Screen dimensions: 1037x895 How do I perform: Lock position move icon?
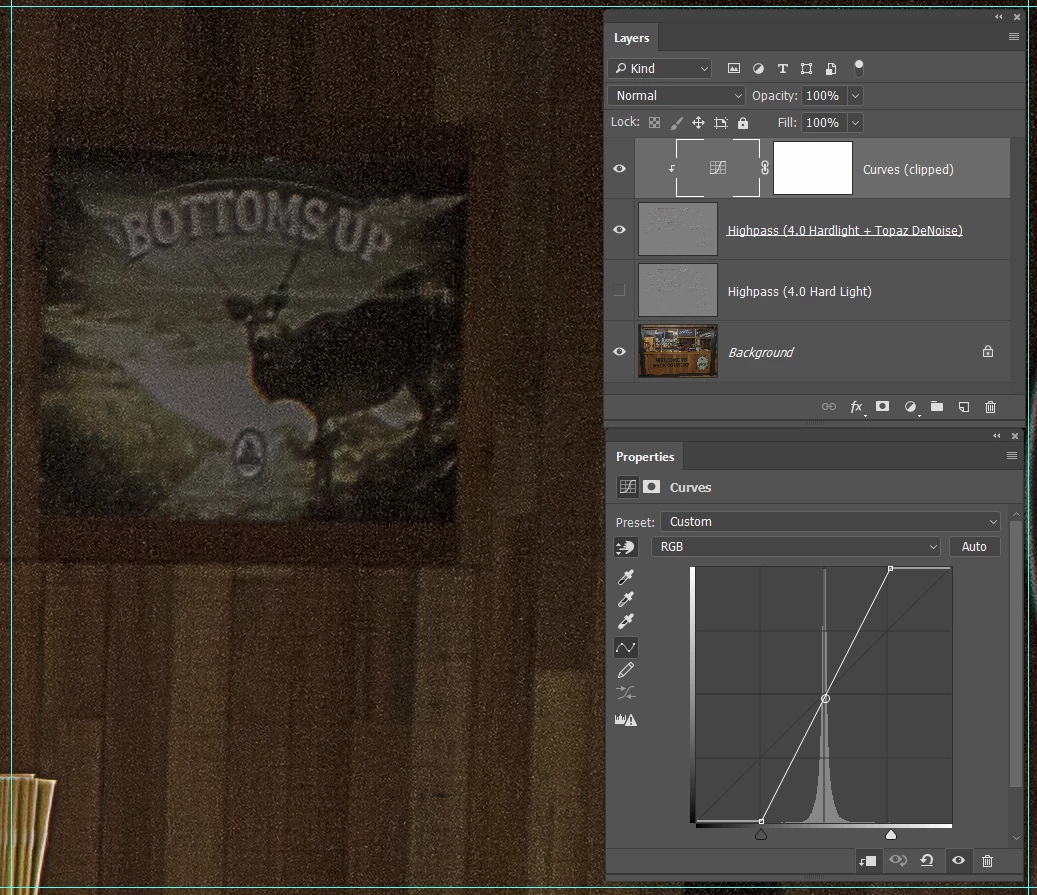[x=698, y=122]
